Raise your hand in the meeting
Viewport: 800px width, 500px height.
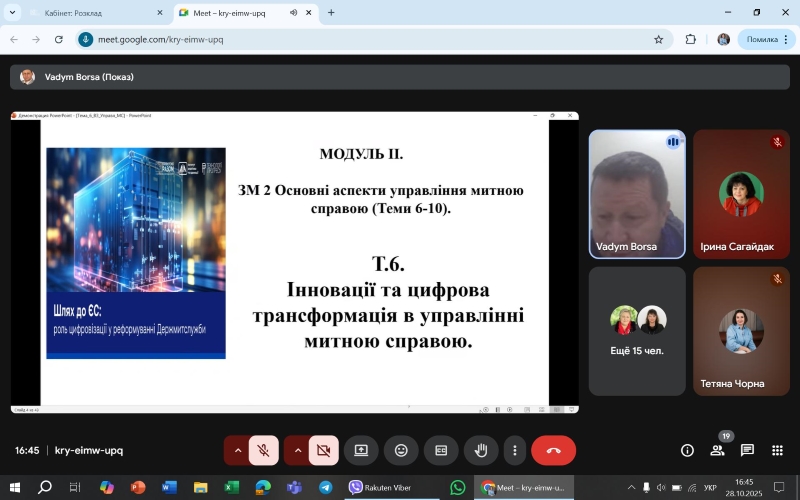(480, 451)
